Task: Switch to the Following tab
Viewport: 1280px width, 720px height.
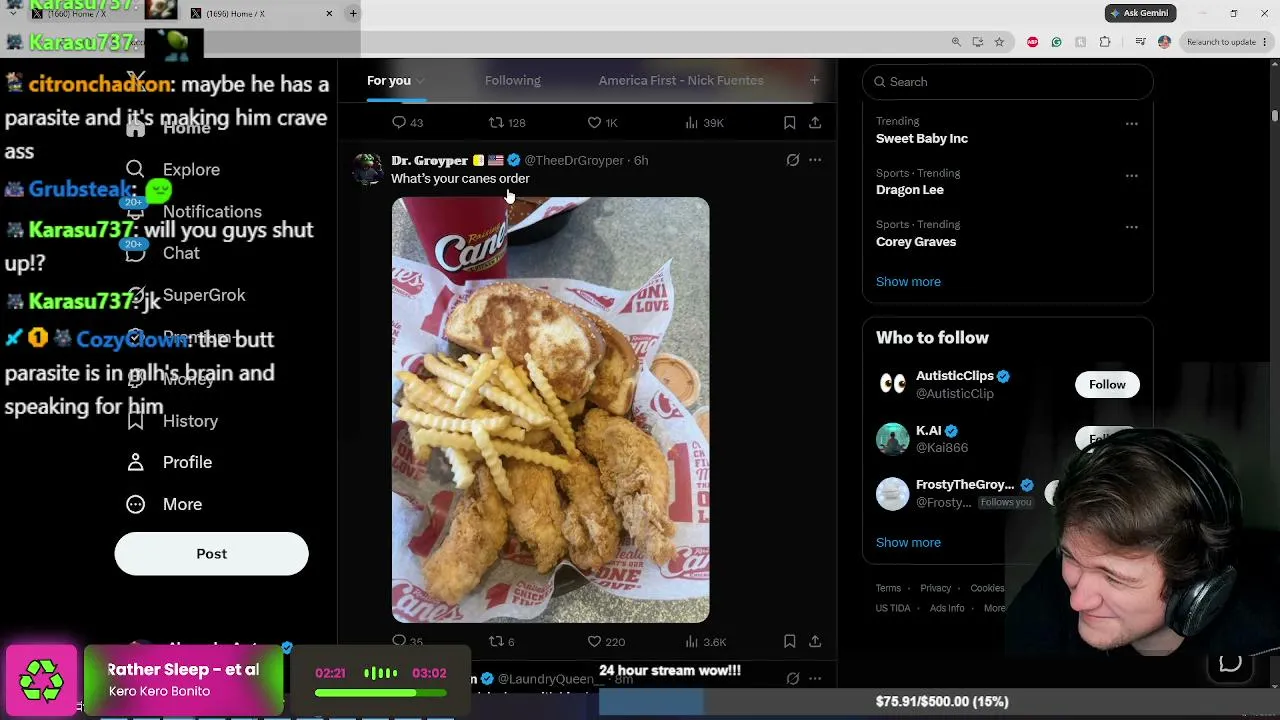Action: (x=512, y=80)
